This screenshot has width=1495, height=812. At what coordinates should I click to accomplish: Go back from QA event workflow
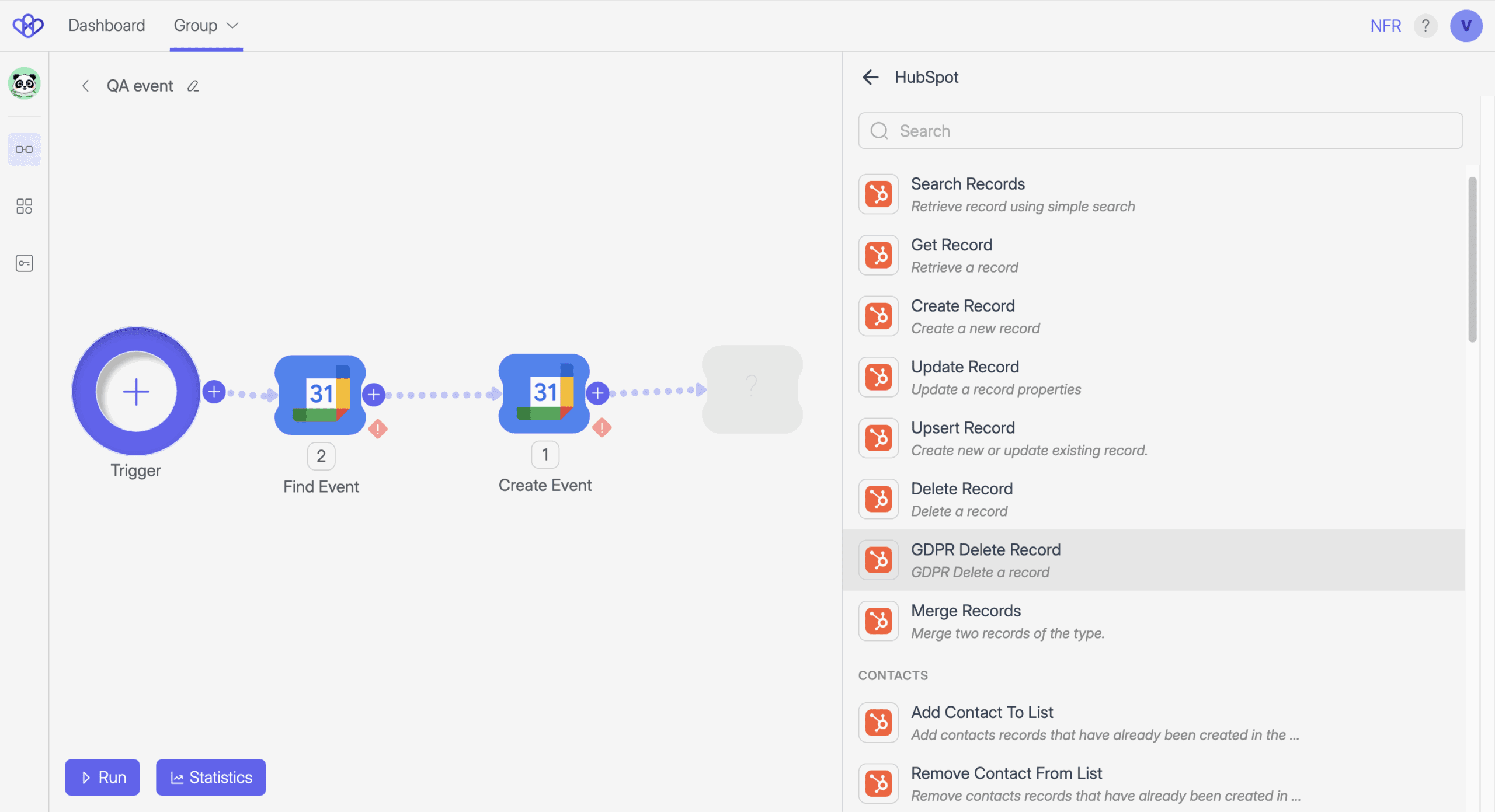(85, 86)
